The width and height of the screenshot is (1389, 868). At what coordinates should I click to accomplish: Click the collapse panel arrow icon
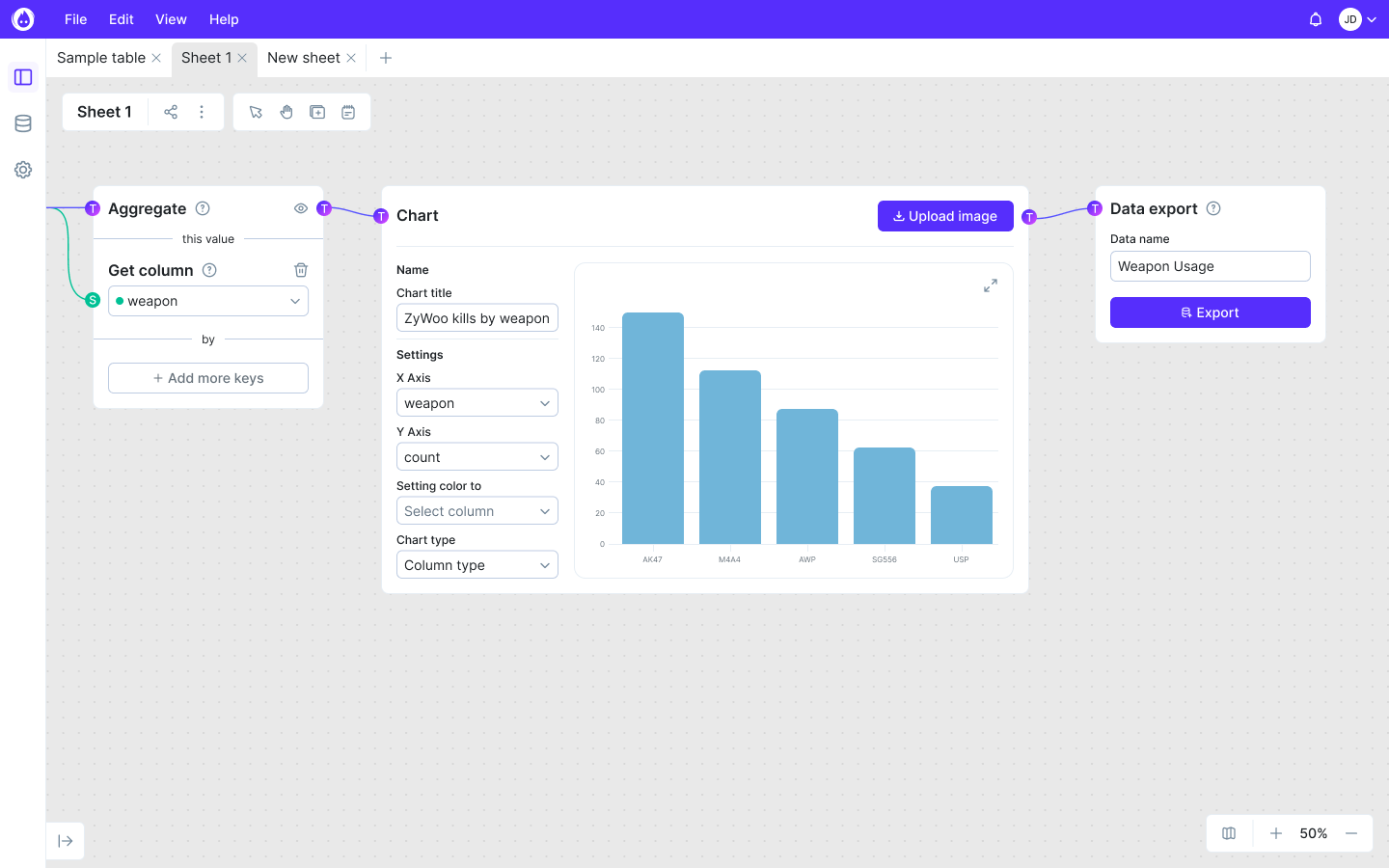[x=66, y=841]
